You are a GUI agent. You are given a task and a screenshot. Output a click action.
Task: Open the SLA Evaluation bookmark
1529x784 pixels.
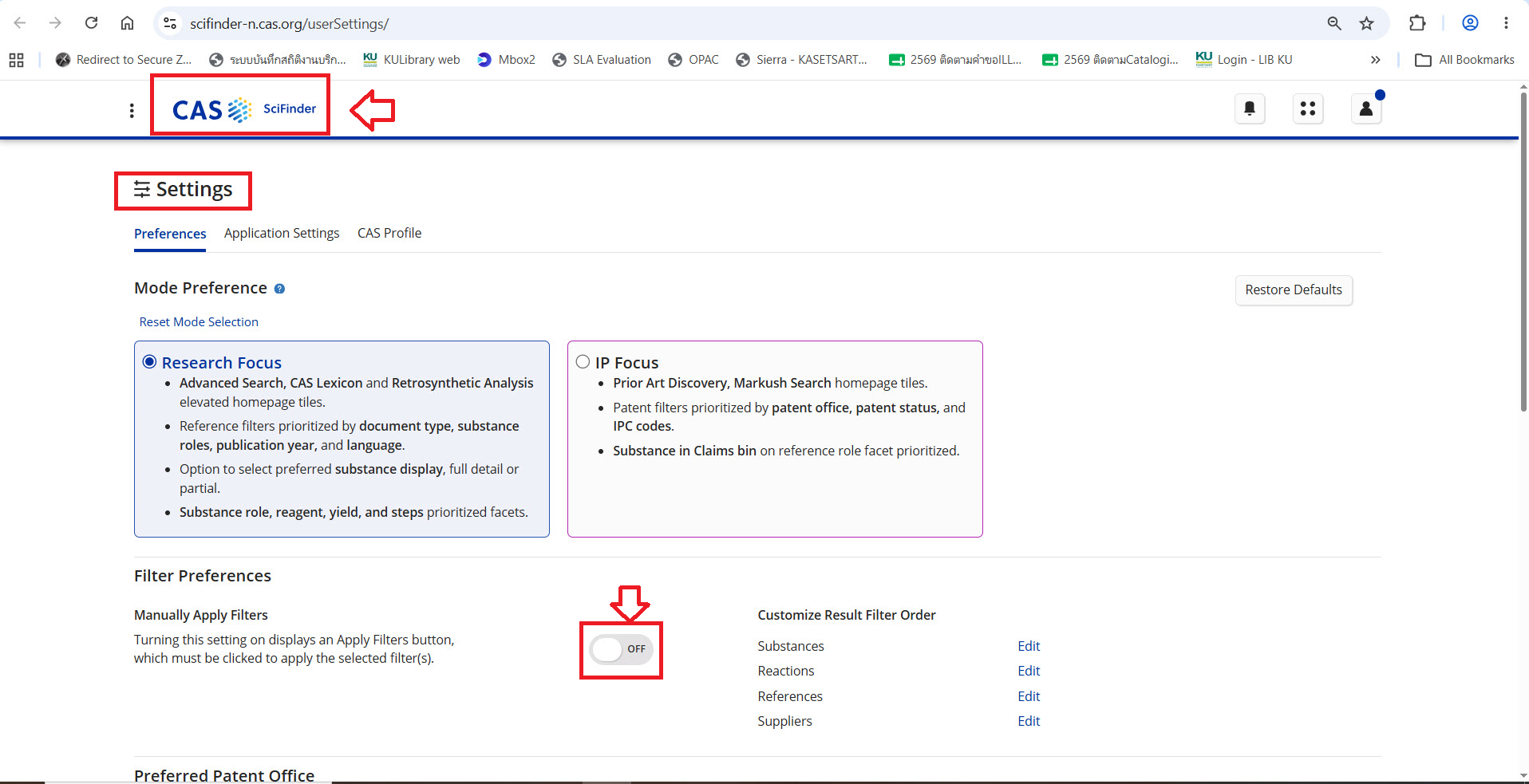[x=602, y=60]
